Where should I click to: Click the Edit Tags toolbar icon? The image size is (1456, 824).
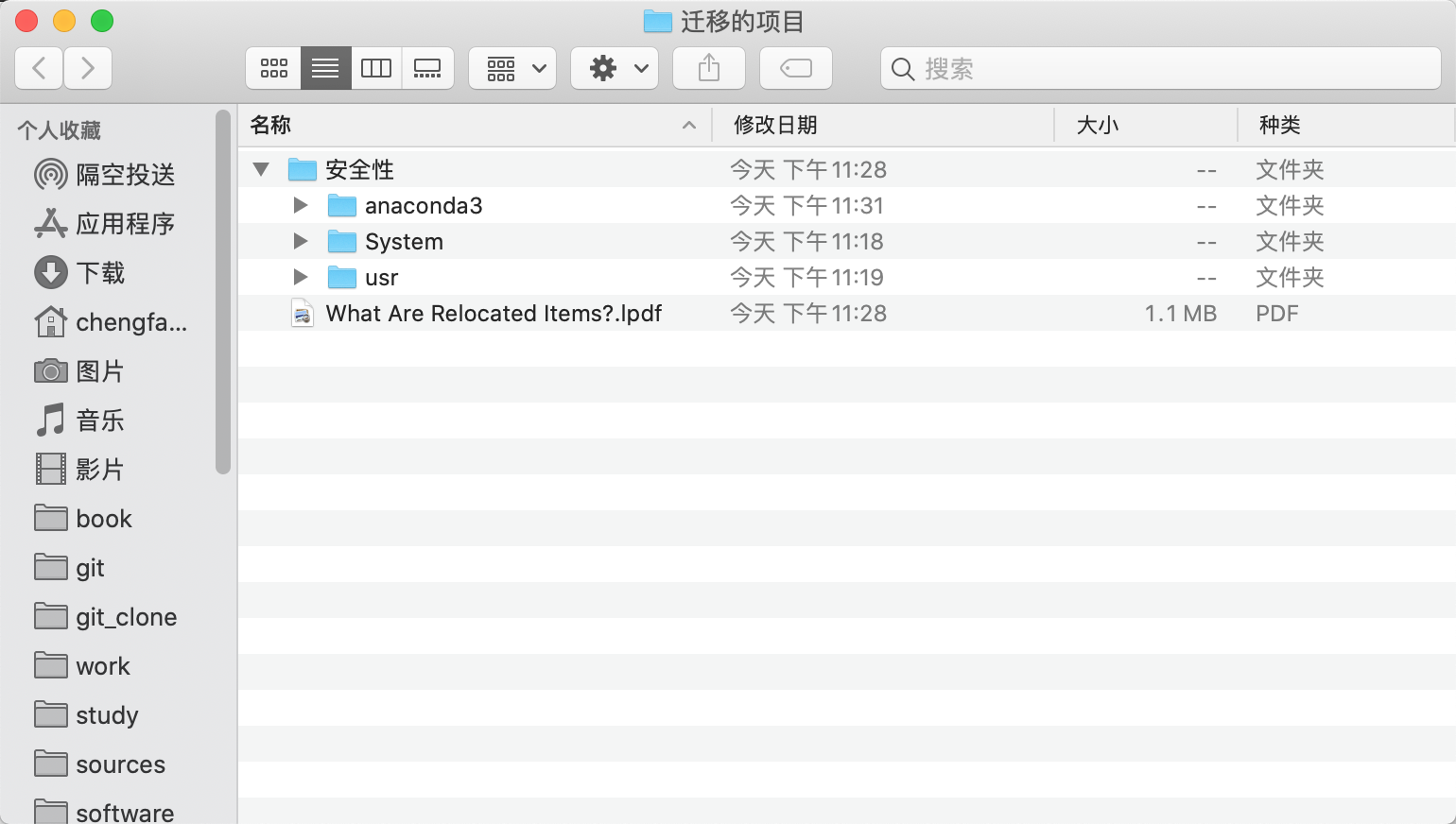(796, 68)
